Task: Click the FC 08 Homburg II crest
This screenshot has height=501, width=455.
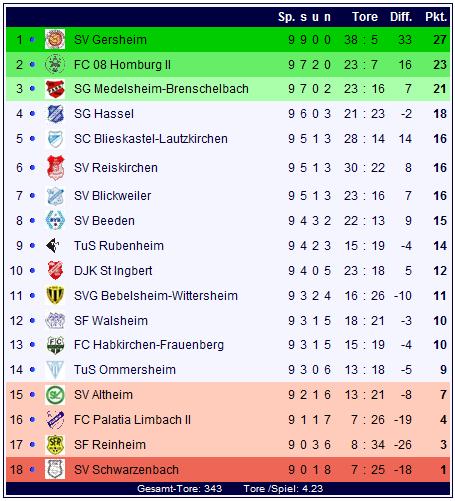Action: (x=55, y=64)
